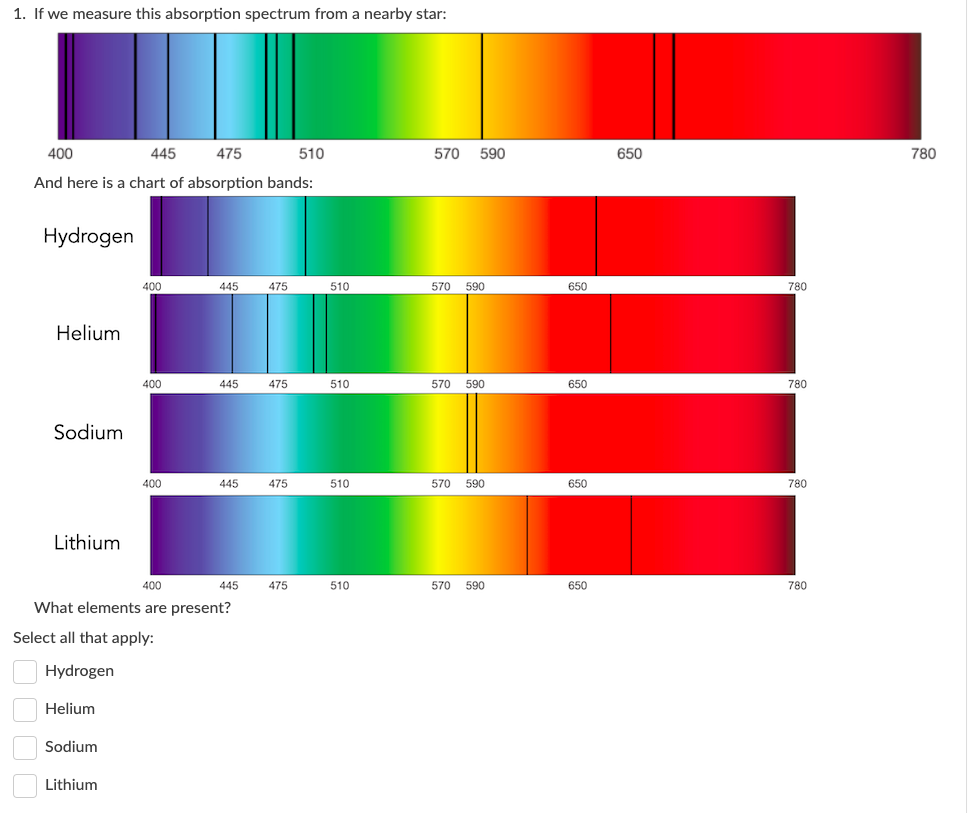This screenshot has height=813, width=970.
Task: Click the 780 nm wavelength label
Action: [x=924, y=154]
